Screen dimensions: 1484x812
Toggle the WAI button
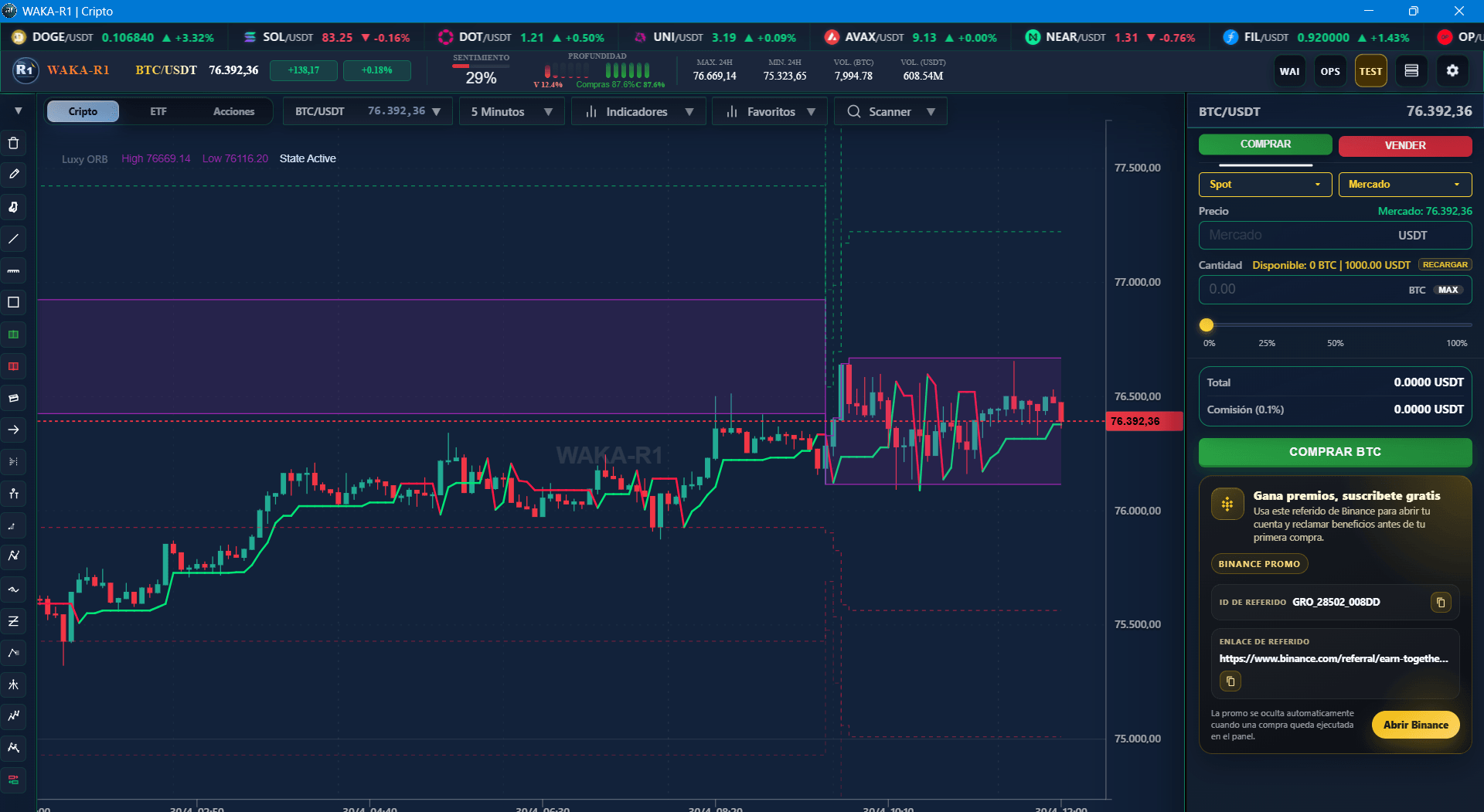(1289, 71)
